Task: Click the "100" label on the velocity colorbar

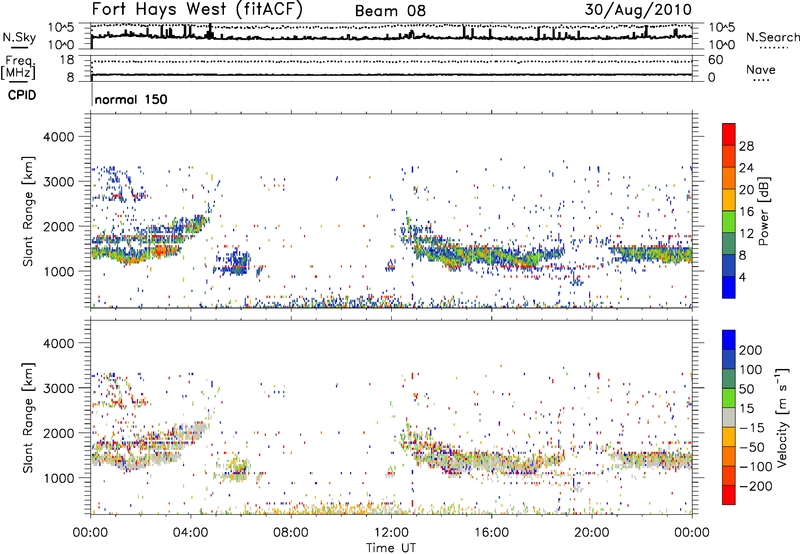Action: (751, 370)
